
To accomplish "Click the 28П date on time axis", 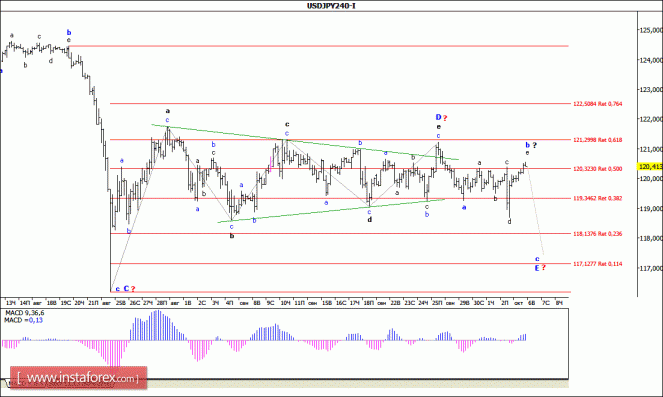I will point(162,303).
